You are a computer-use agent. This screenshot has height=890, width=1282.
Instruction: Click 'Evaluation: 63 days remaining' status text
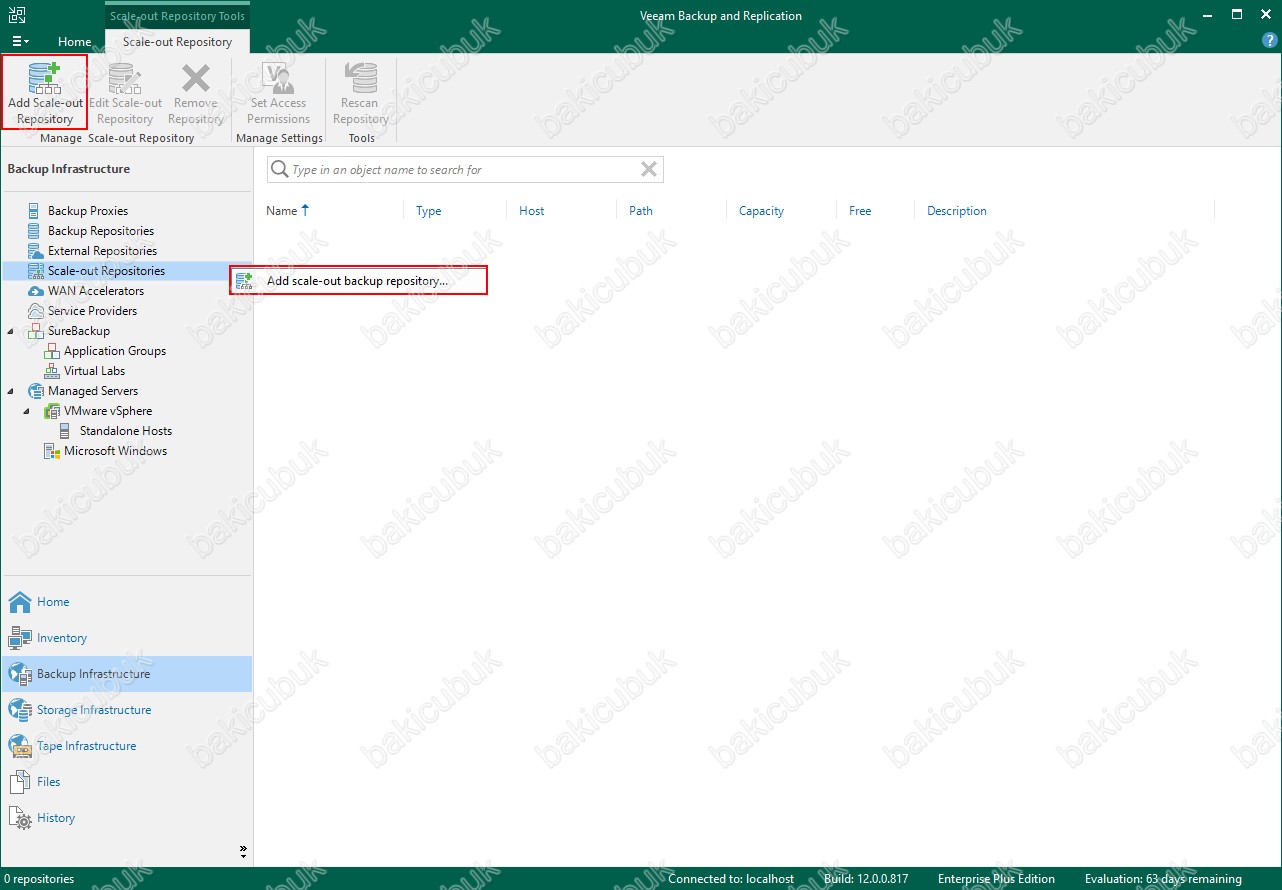[1163, 879]
